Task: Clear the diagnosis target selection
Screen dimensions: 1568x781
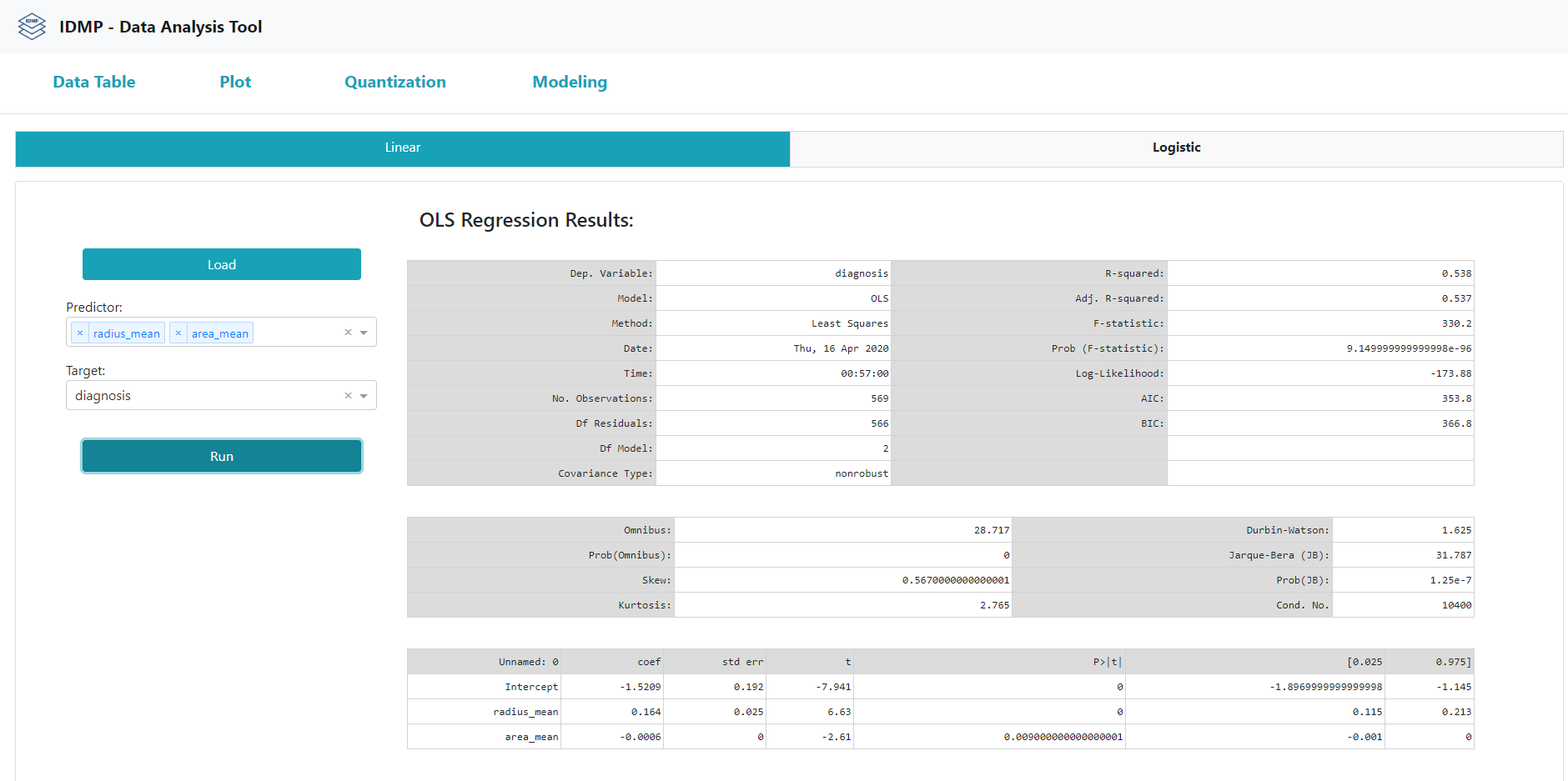Action: (x=348, y=395)
